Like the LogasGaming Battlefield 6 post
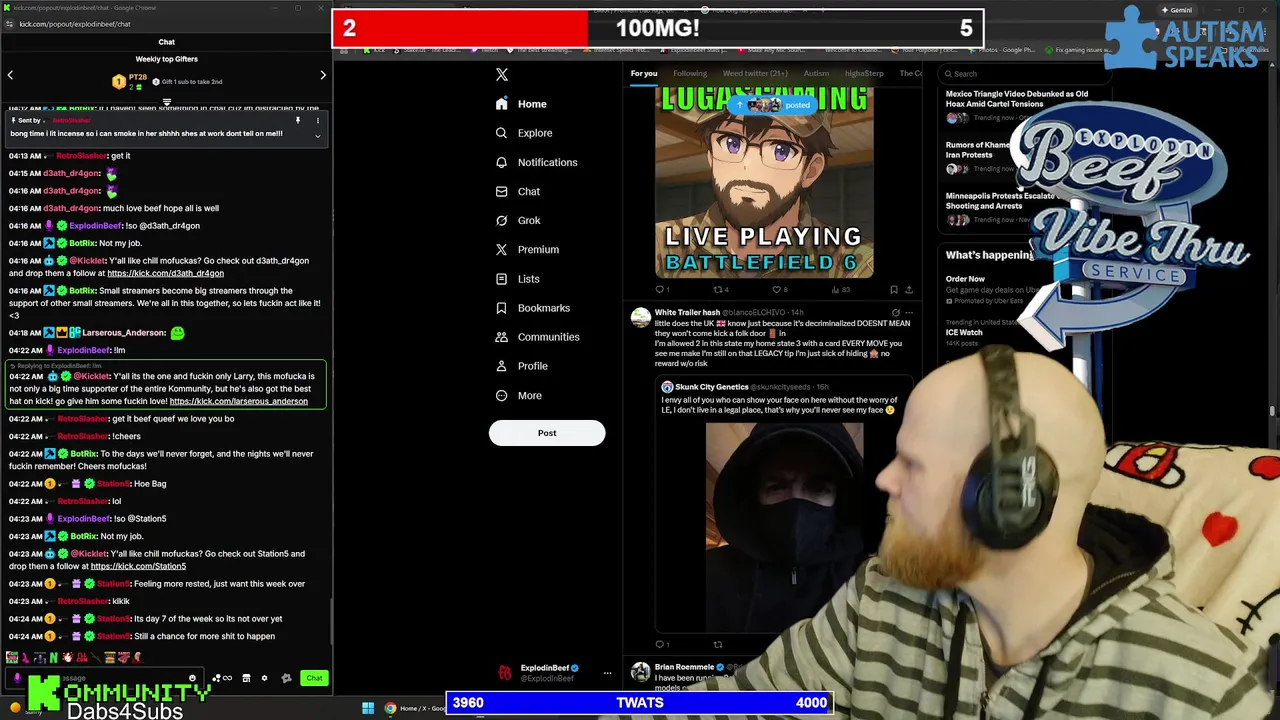Screen dimensions: 1280x720 pyautogui.click(x=776, y=290)
